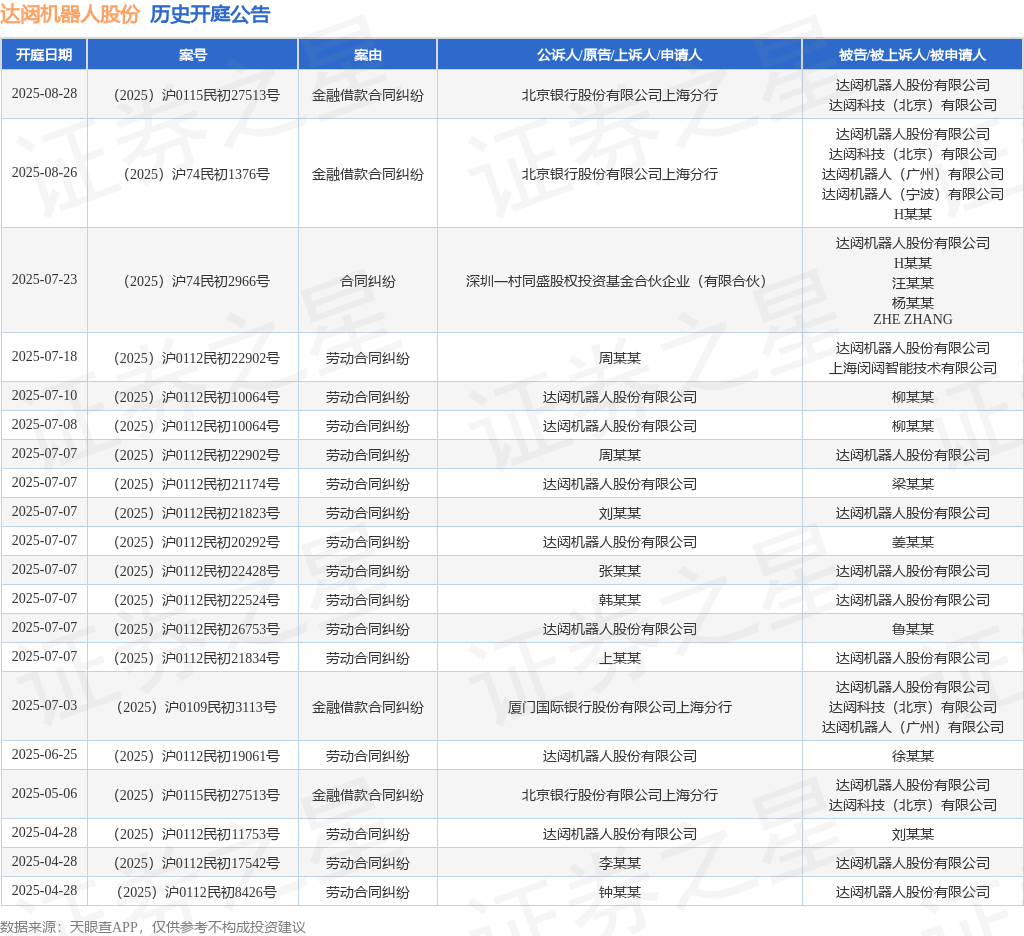Viewport: 1024px width, 936px height.
Task: Click case number (2025)沪0112民初22524号
Action: coord(197,600)
